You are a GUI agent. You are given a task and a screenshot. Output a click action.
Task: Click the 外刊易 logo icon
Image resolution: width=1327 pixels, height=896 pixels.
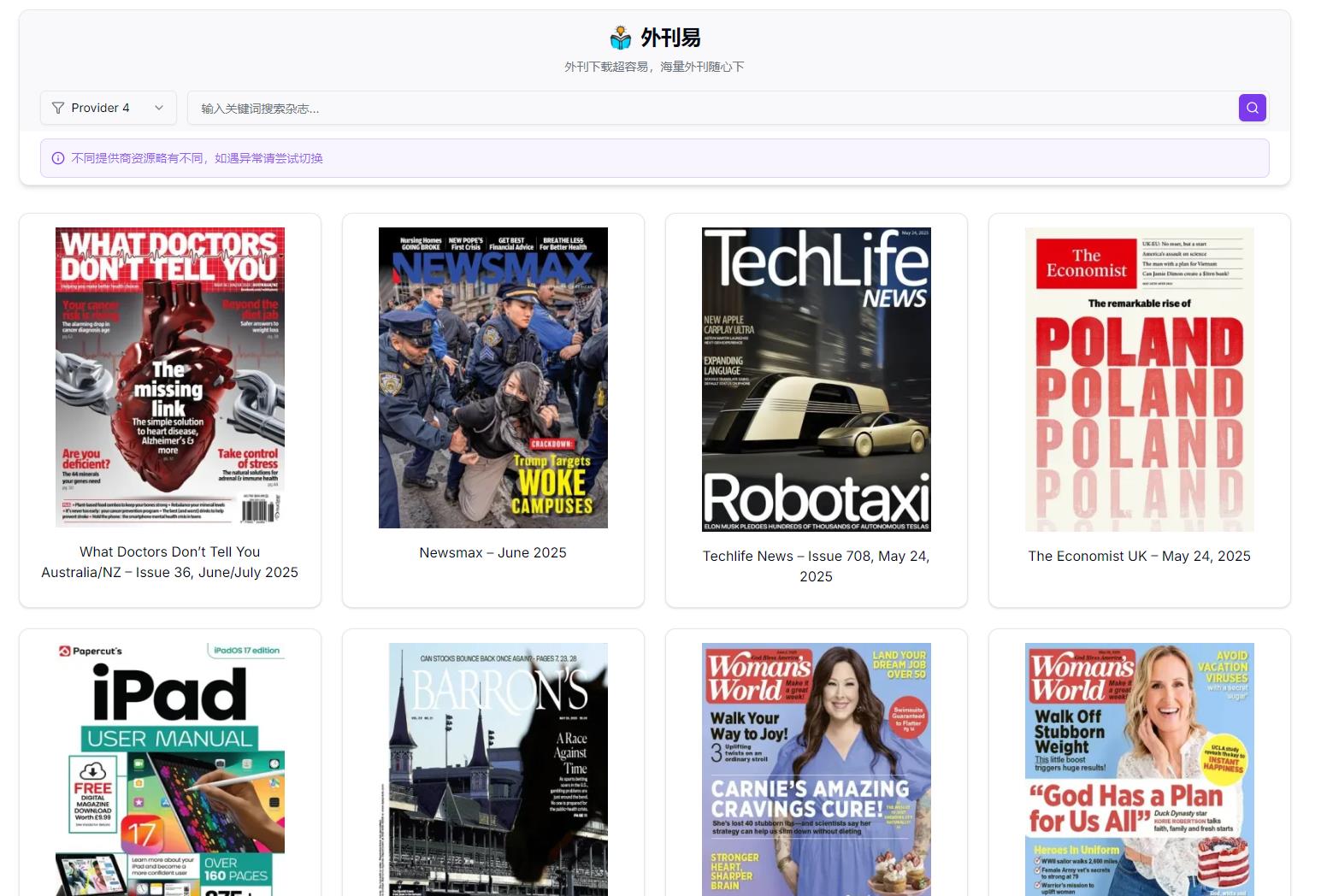pos(620,38)
